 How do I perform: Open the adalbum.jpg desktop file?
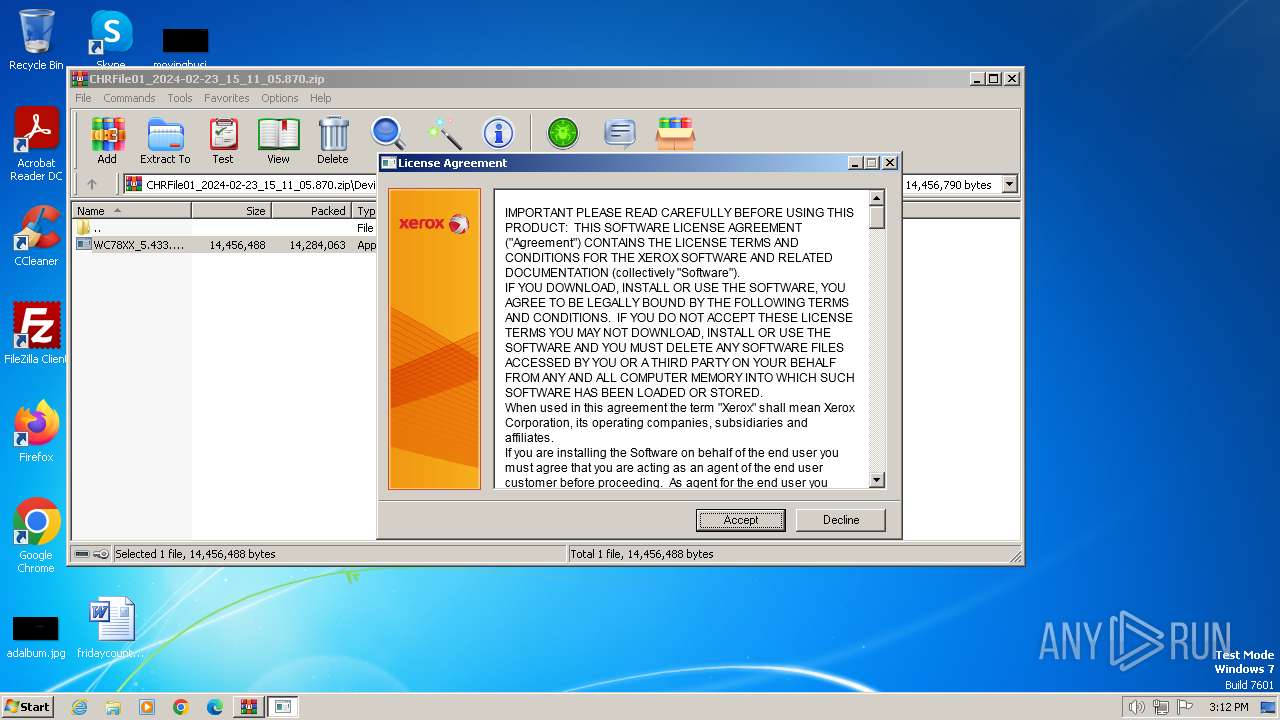point(36,637)
